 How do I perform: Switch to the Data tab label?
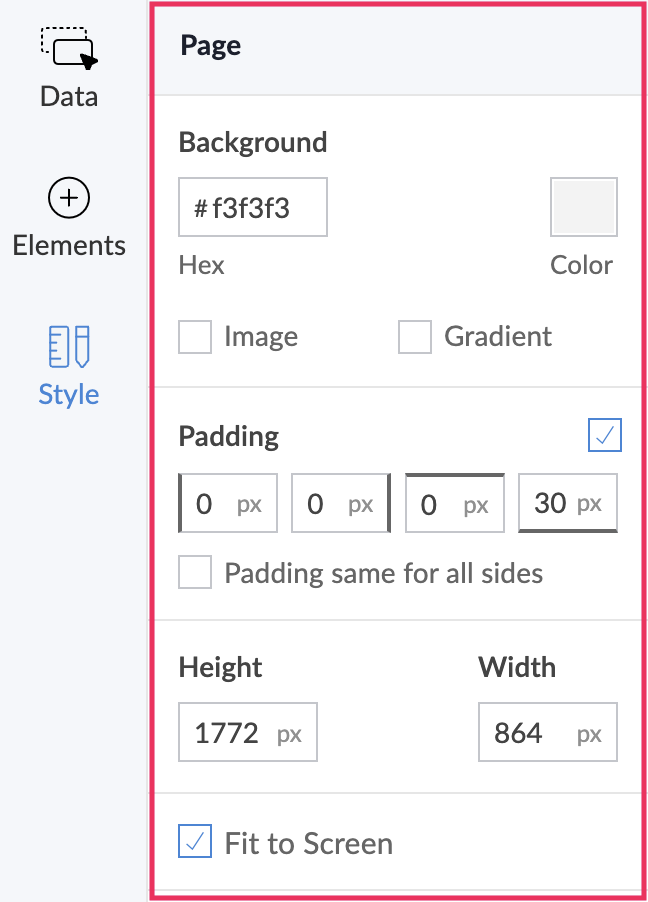tap(69, 97)
